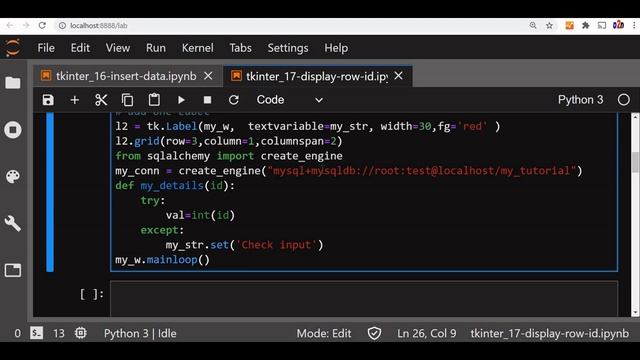Select the tkinter_17-display-row-id tab
The width and height of the screenshot is (640, 360).
pyautogui.click(x=317, y=76)
